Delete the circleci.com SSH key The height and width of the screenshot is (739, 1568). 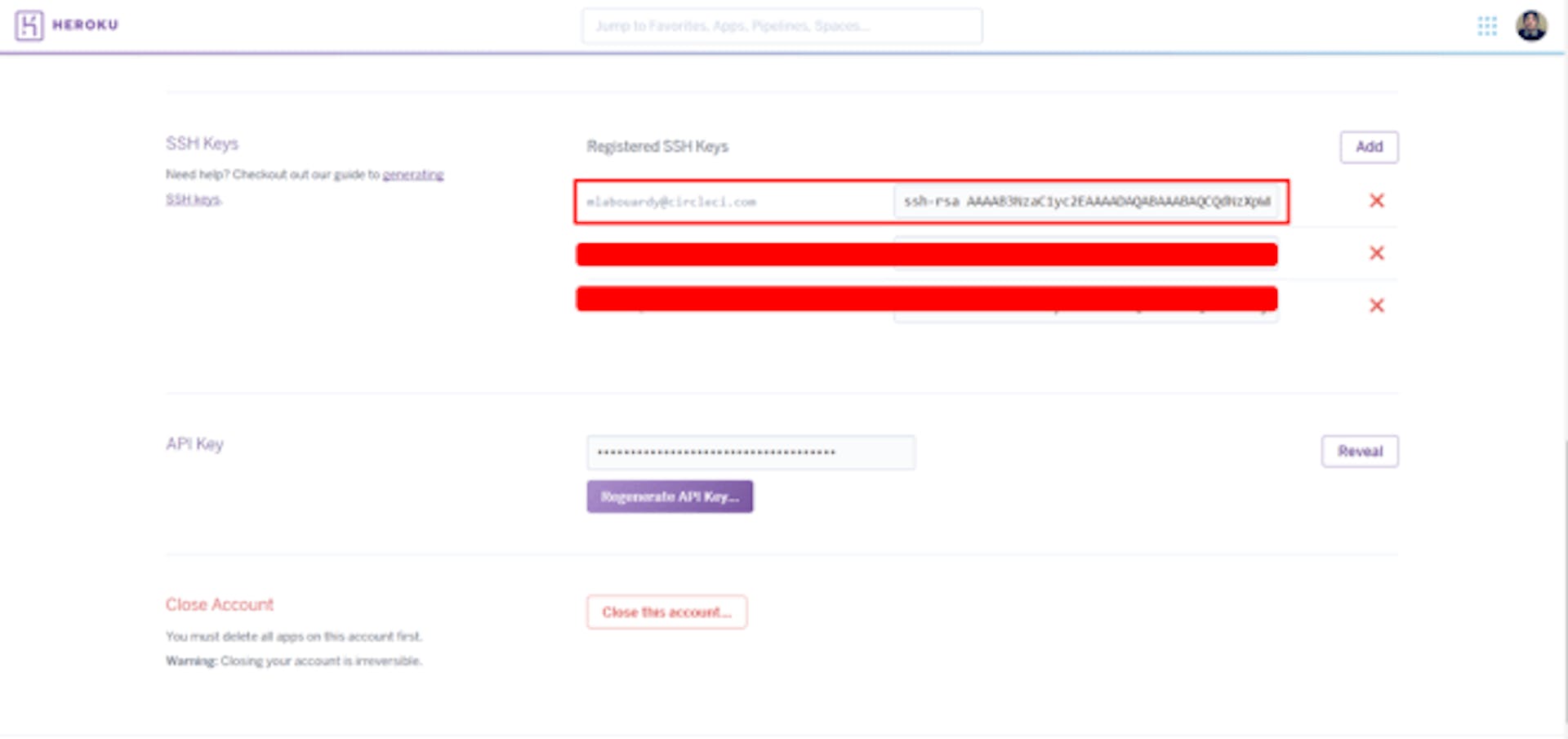click(x=1376, y=201)
